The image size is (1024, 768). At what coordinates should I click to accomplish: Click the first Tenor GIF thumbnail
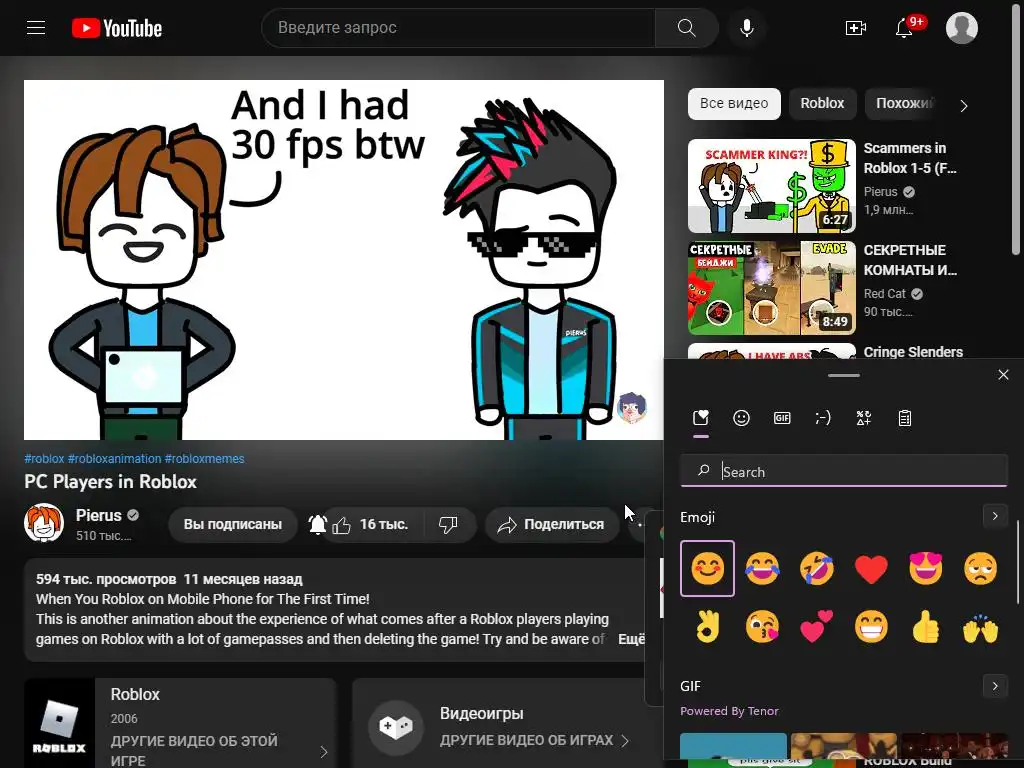pyautogui.click(x=733, y=746)
